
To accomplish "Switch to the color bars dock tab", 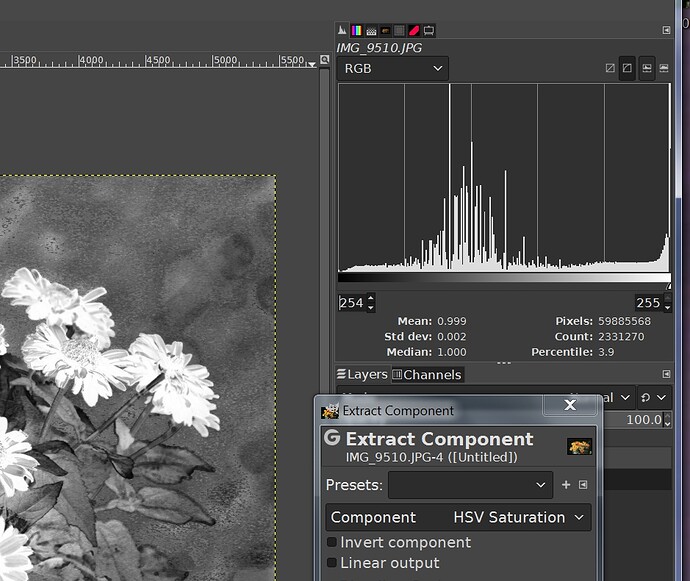I will click(357, 31).
